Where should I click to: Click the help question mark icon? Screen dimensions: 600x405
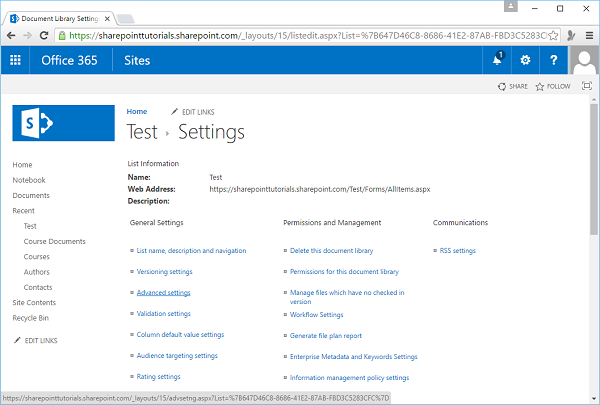pos(553,60)
